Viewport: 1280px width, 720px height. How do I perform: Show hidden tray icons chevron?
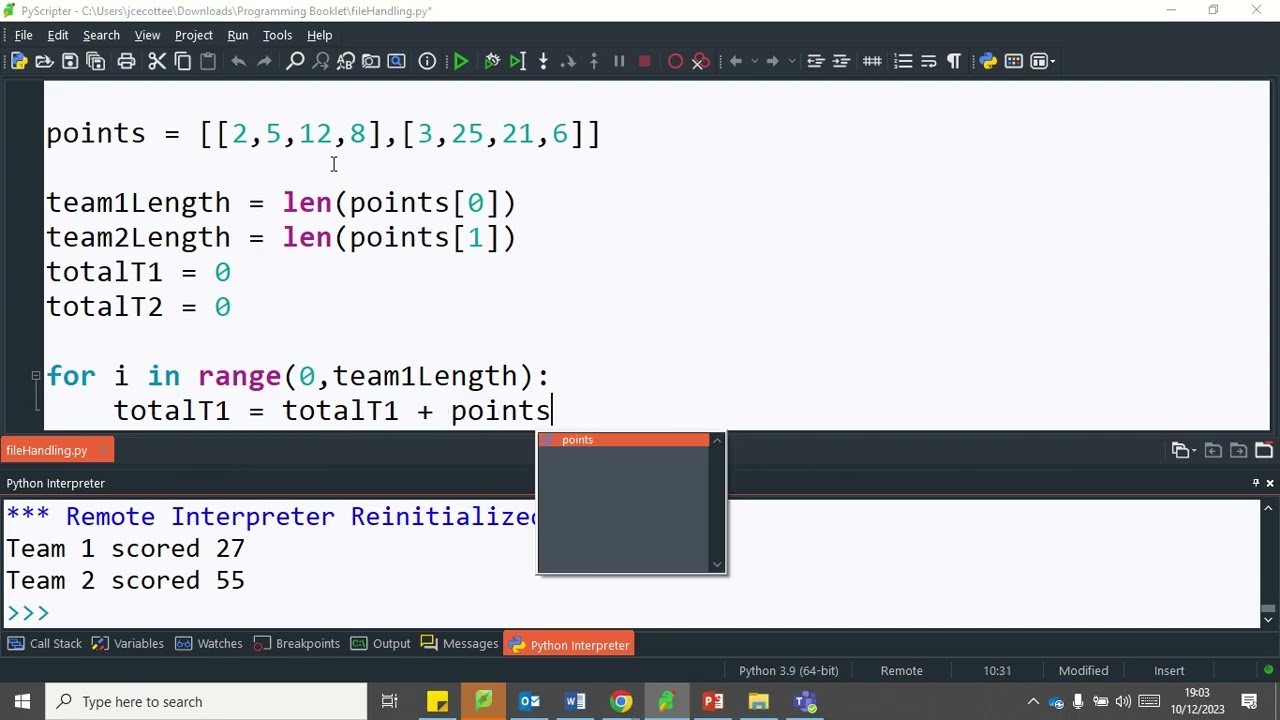tap(1033, 702)
